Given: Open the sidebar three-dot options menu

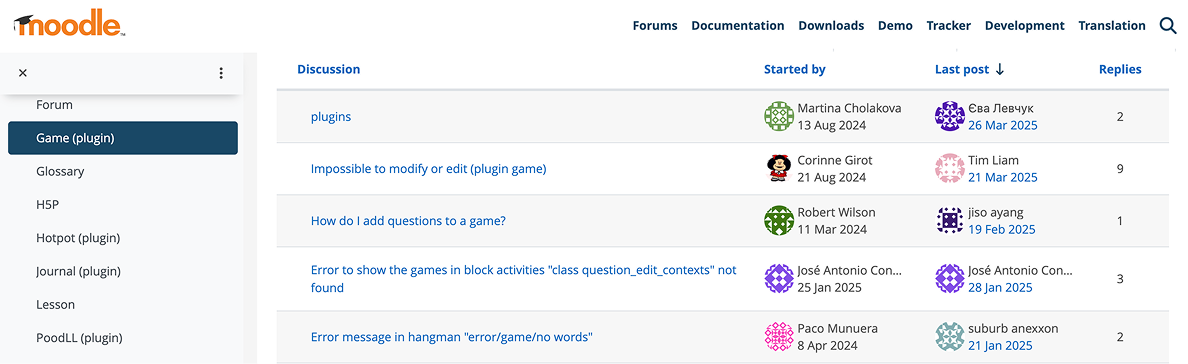Looking at the screenshot, I should click(x=220, y=73).
